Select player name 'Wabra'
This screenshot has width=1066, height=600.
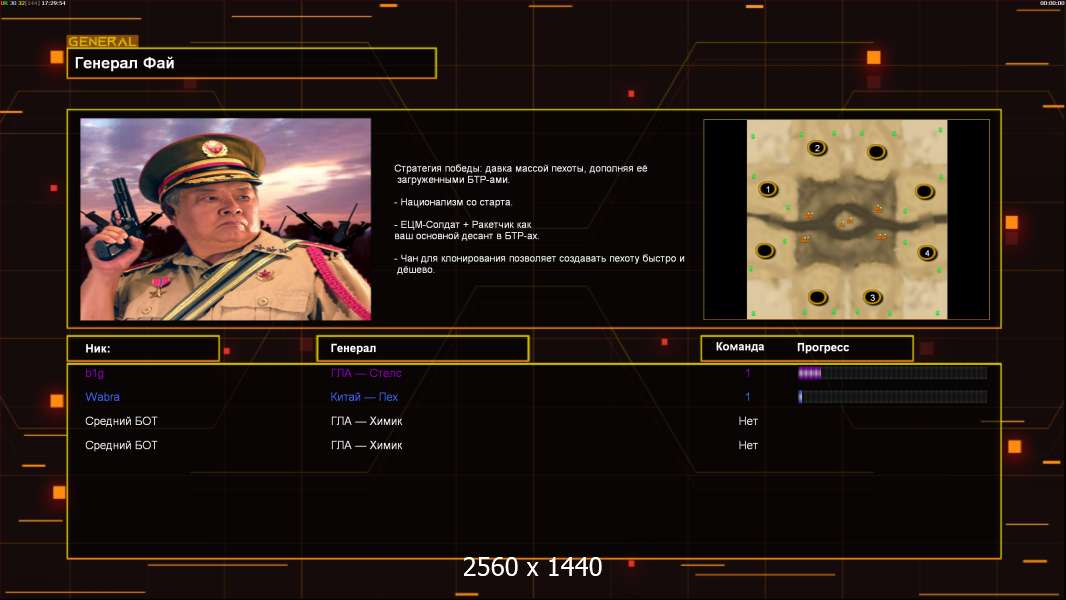coord(102,397)
